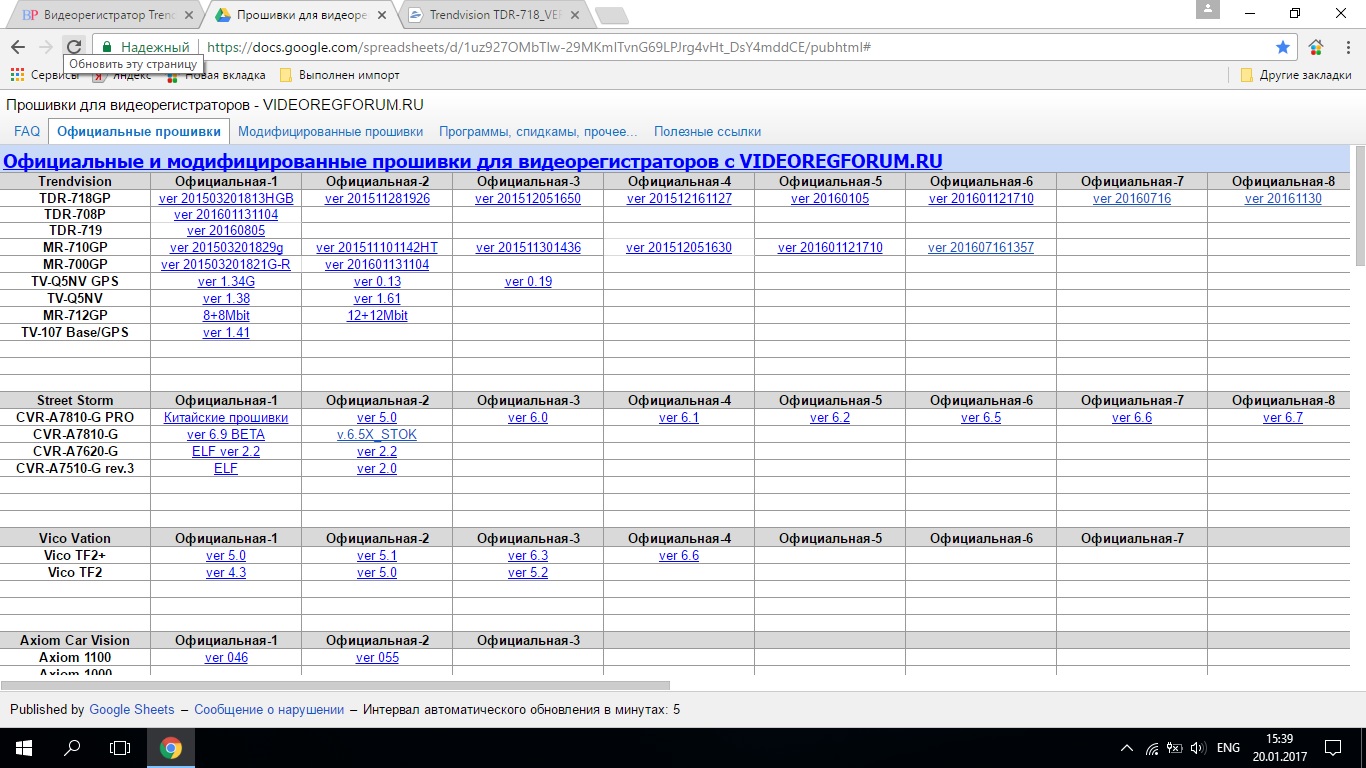Click the URL address bar

700,47
